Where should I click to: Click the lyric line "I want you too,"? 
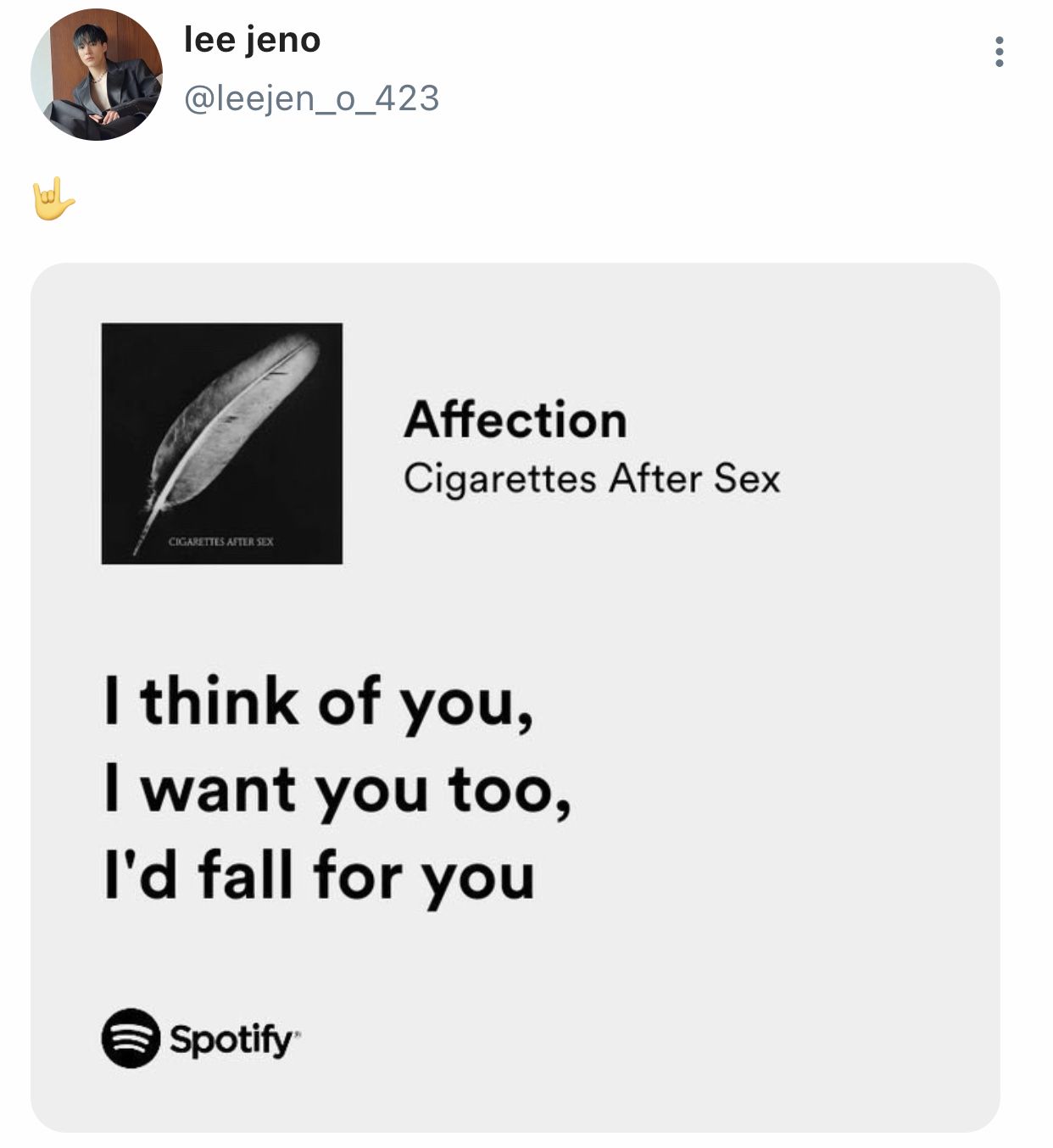click(x=337, y=789)
